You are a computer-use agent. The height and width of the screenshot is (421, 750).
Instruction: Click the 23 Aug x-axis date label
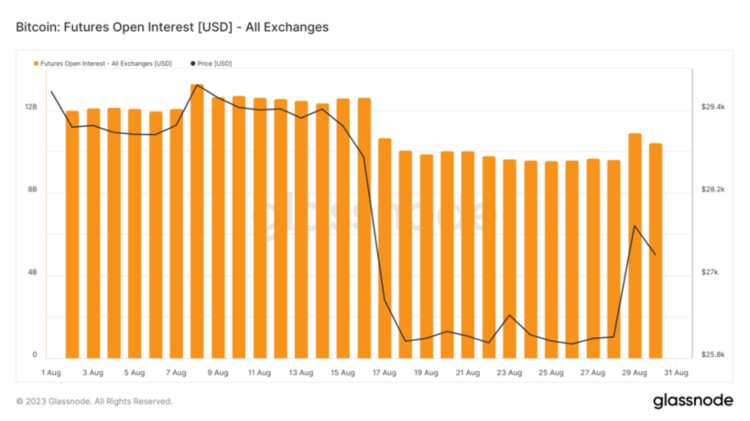coord(509,372)
